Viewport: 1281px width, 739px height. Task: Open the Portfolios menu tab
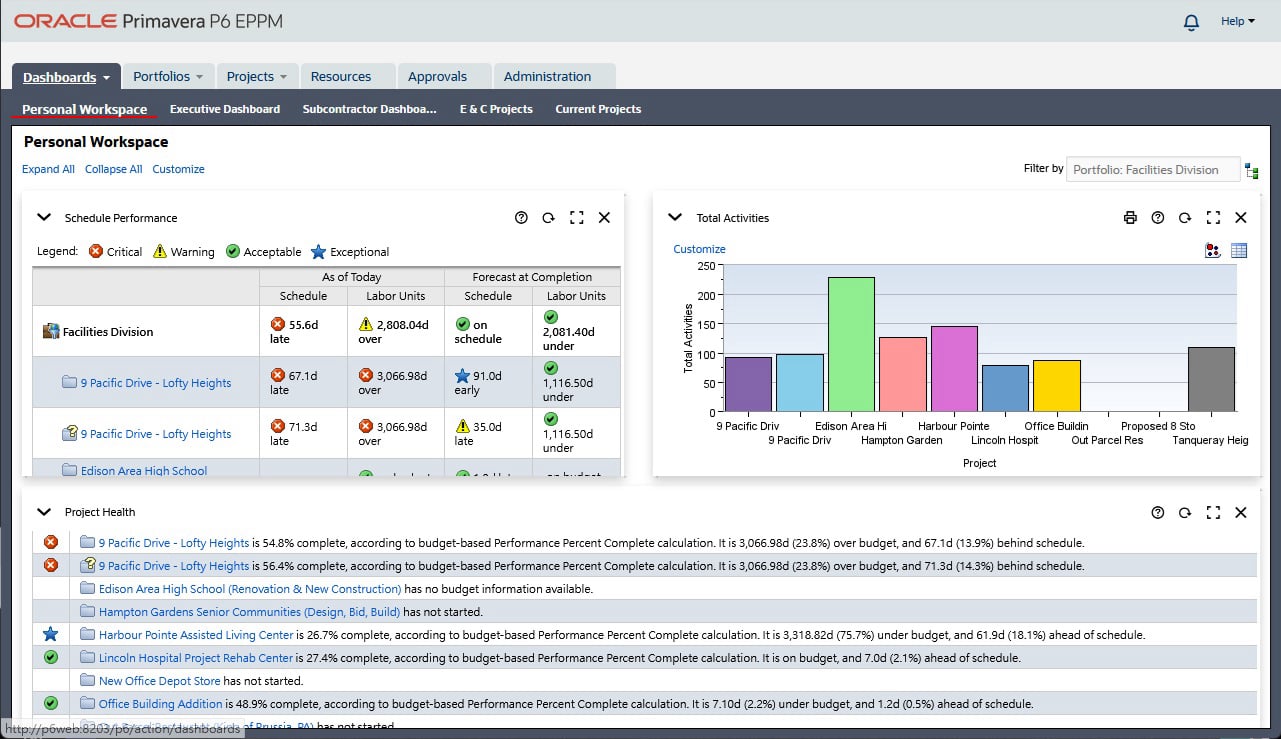click(167, 76)
